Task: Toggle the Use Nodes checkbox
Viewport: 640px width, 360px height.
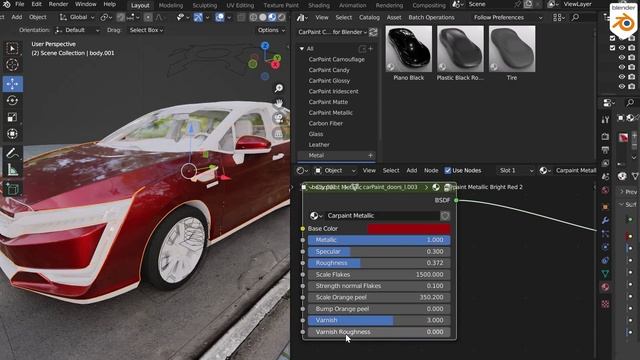Action: tap(448, 171)
